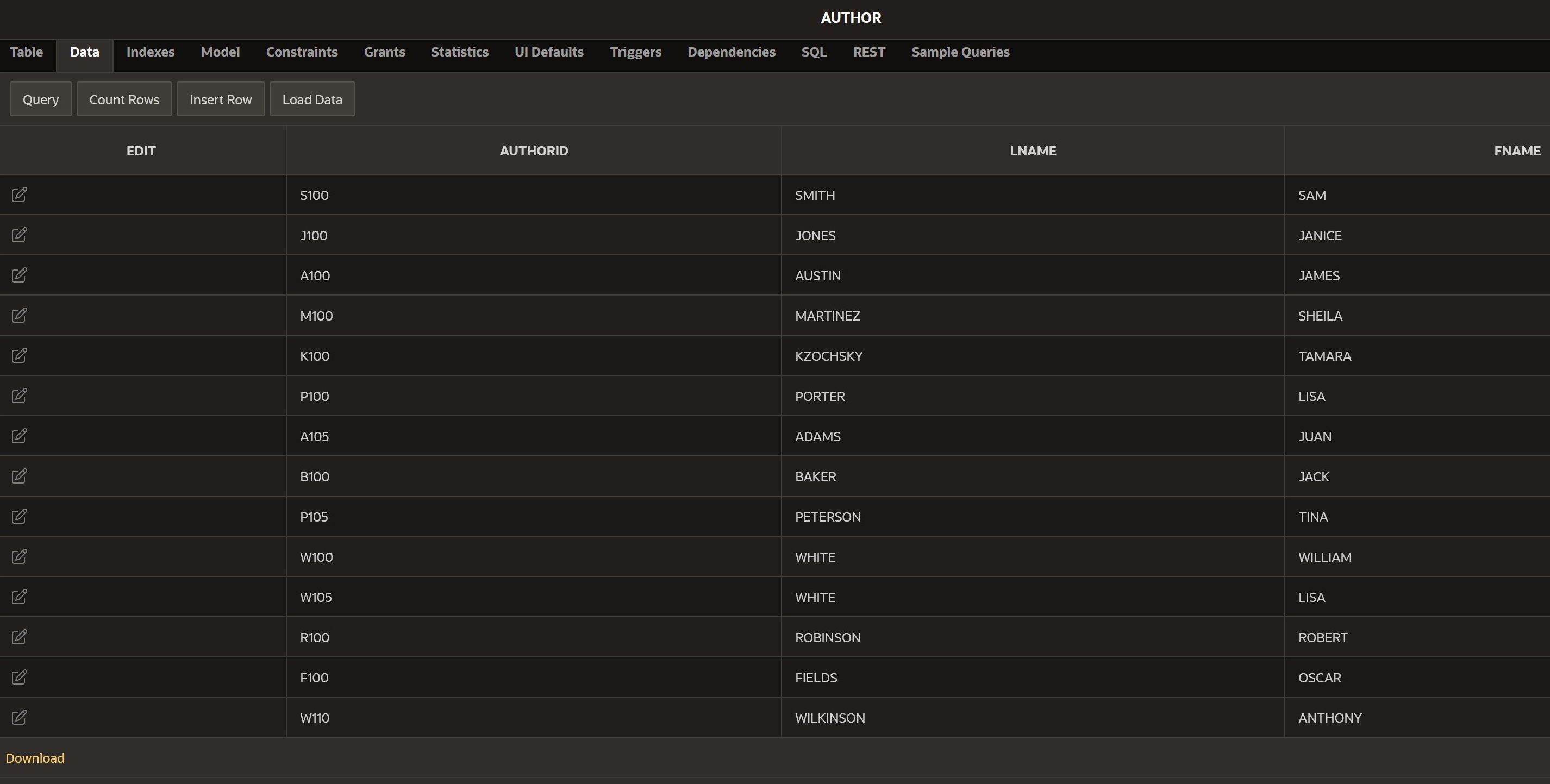The width and height of the screenshot is (1550, 784).
Task: Open the Constraints tab
Action: coord(302,52)
